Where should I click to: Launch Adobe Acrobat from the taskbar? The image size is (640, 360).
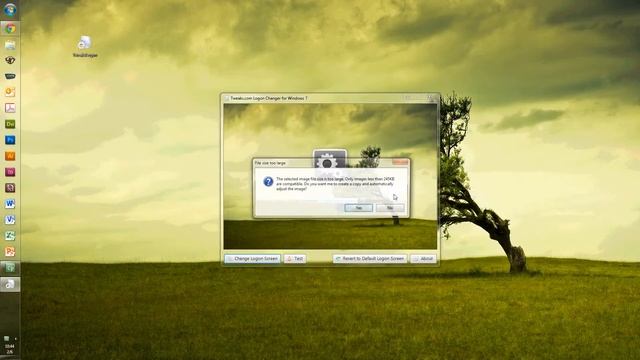[10, 108]
